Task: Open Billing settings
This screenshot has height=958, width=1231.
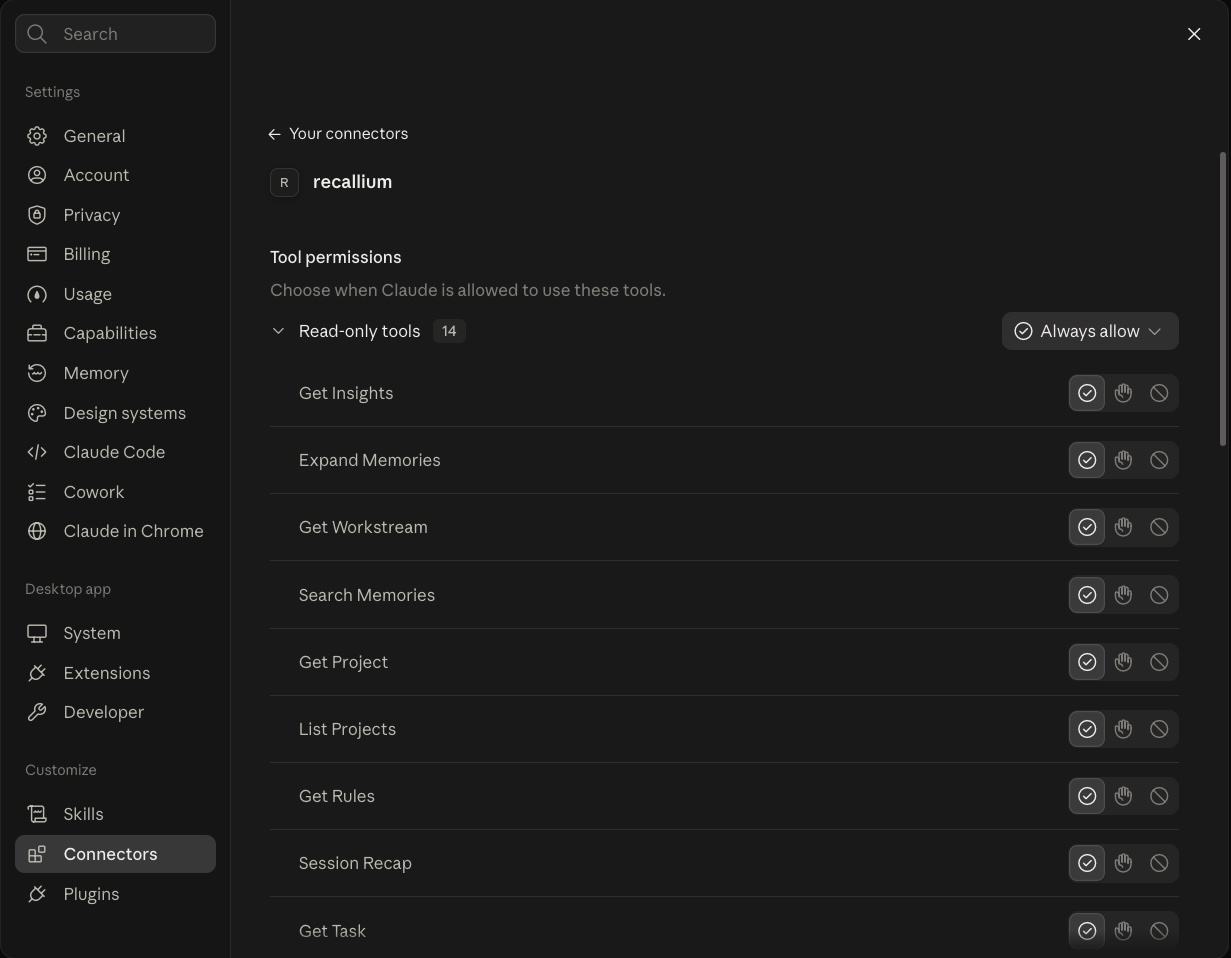Action: pos(115,254)
